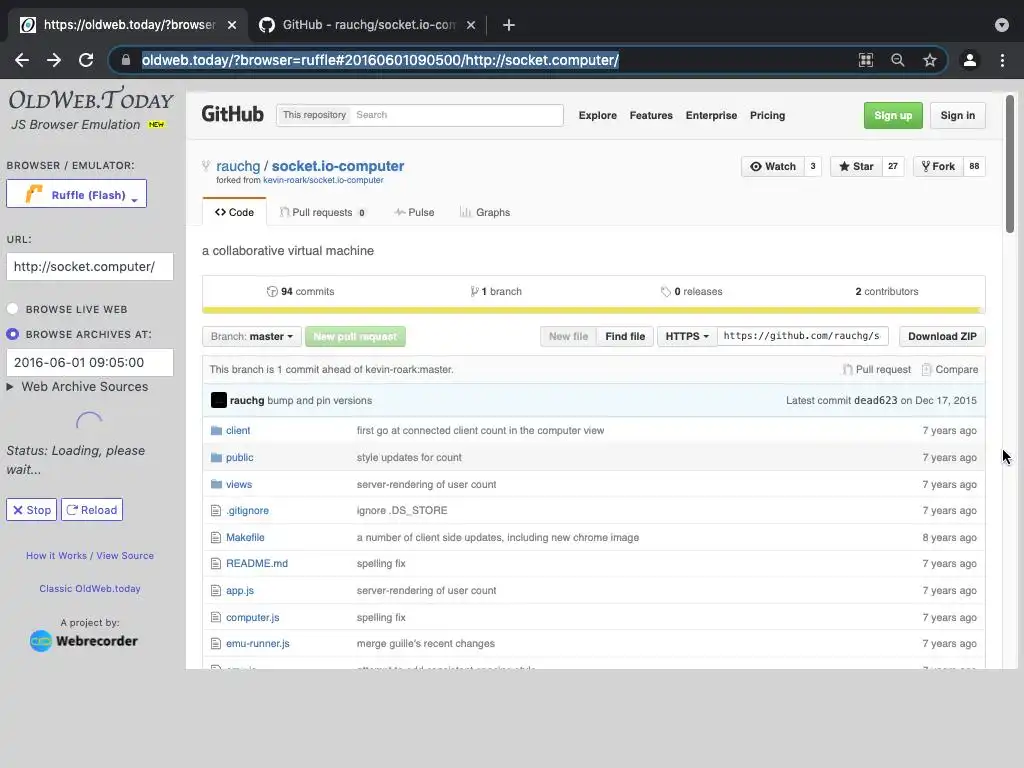Click the Find file button

pyautogui.click(x=625, y=336)
